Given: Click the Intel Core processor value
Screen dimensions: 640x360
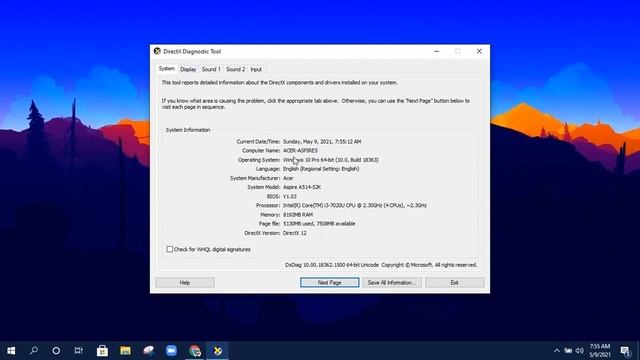Looking at the screenshot, I should pos(355,205).
